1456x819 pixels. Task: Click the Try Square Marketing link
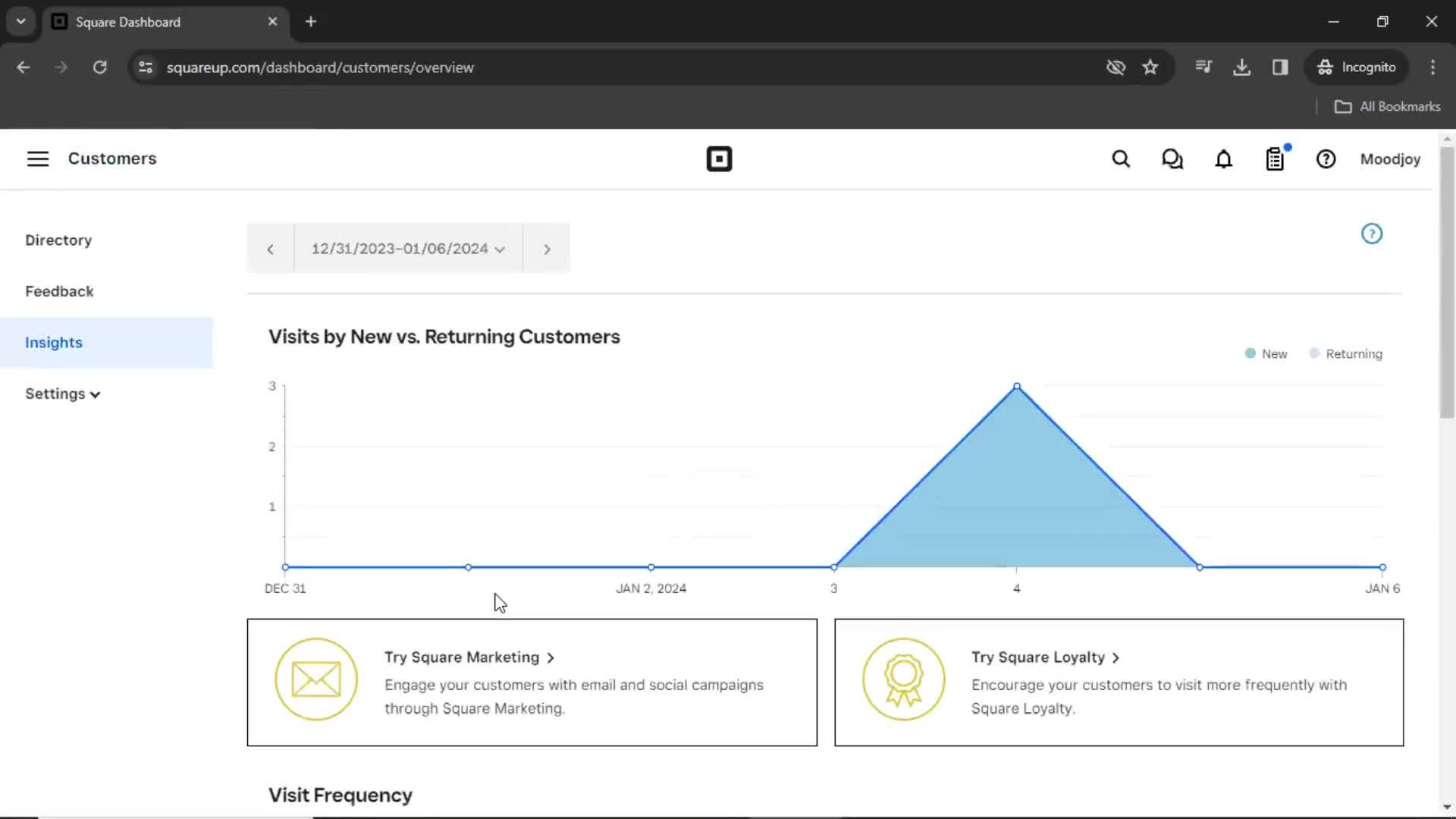click(469, 657)
